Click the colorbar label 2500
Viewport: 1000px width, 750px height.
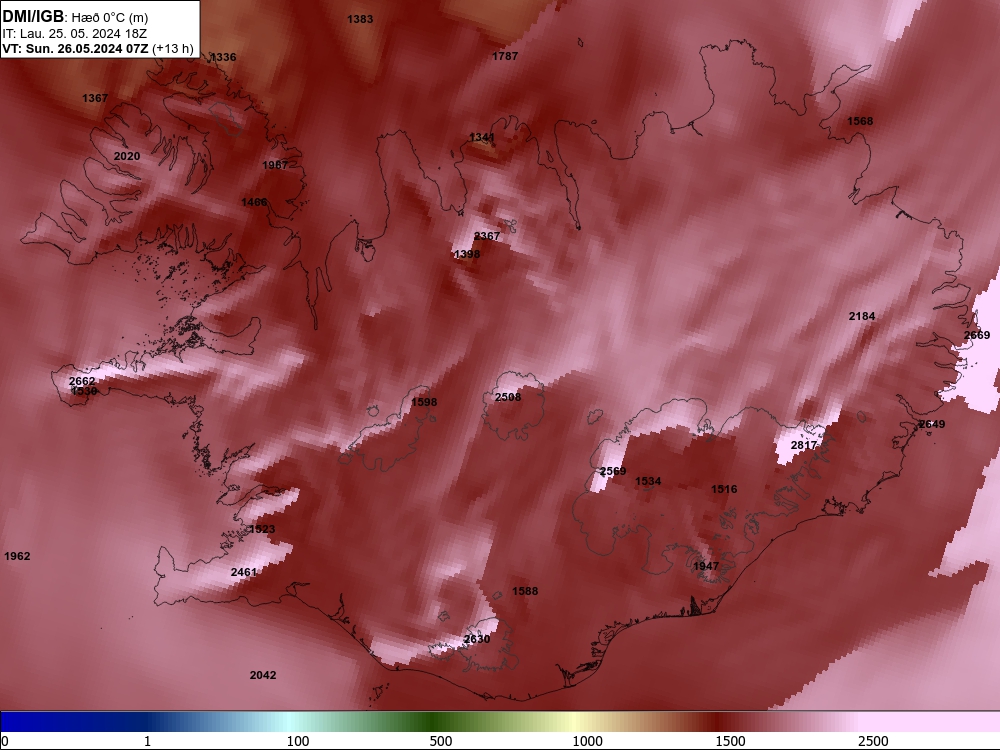(873, 741)
